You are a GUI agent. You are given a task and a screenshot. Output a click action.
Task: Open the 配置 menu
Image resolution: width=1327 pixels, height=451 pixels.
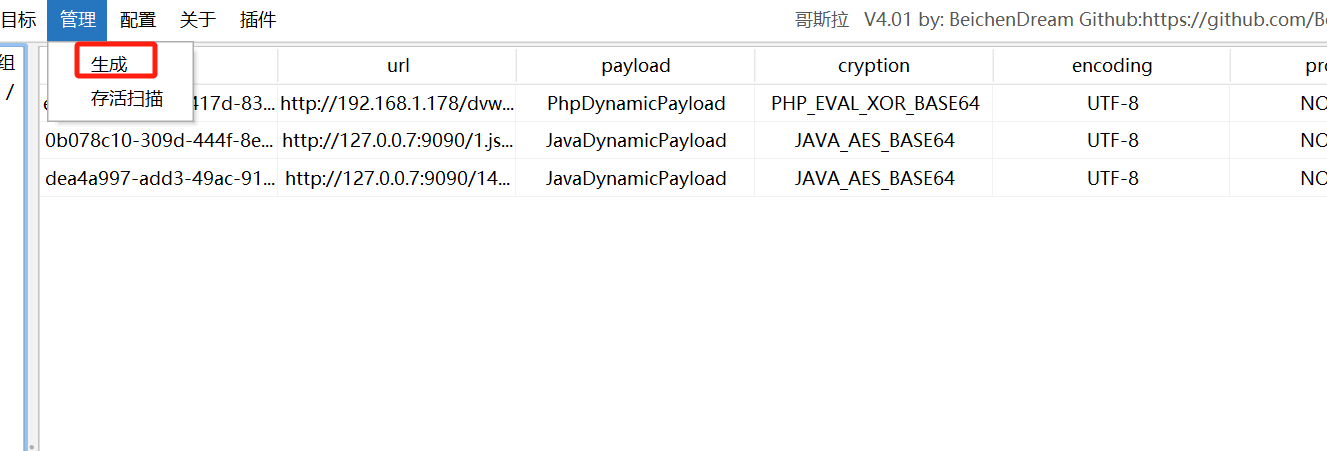coord(137,20)
